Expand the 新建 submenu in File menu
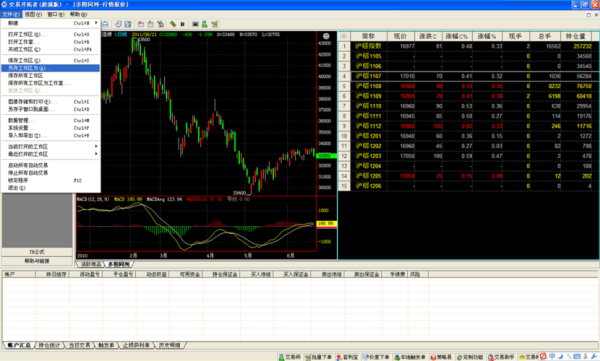This screenshot has height=361, width=600. [x=51, y=23]
